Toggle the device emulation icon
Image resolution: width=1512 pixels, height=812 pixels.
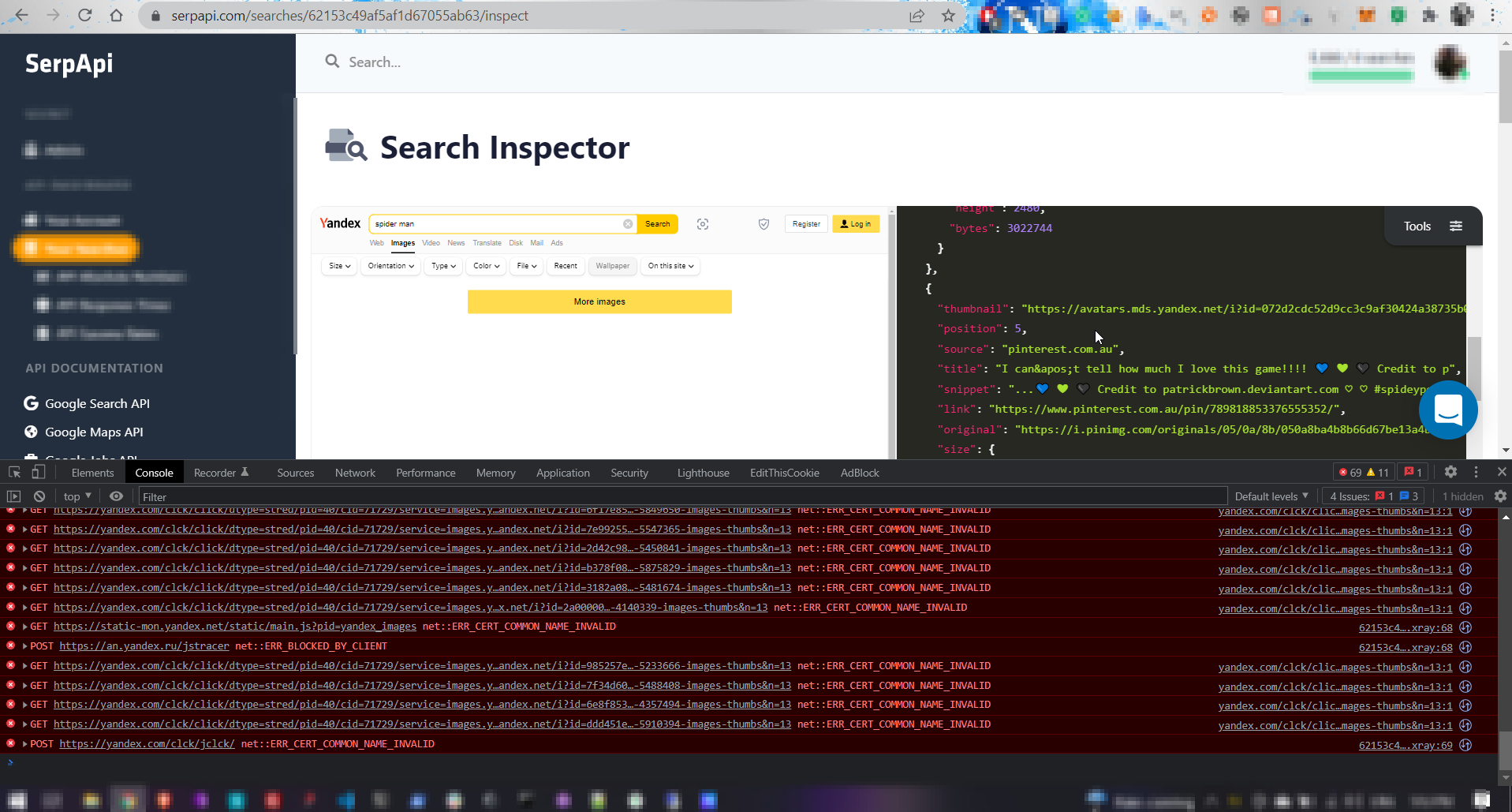(x=39, y=471)
